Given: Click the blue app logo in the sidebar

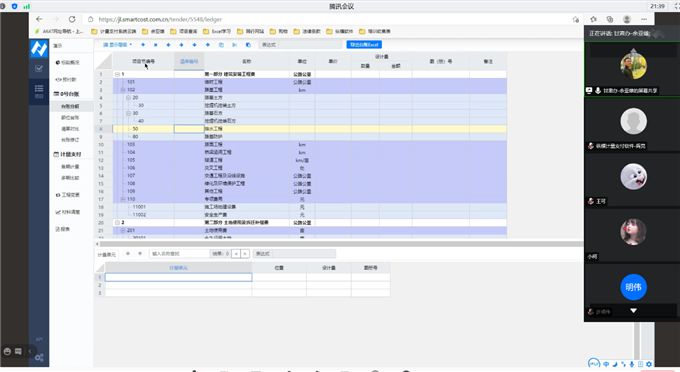Looking at the screenshot, I should coord(39,49).
